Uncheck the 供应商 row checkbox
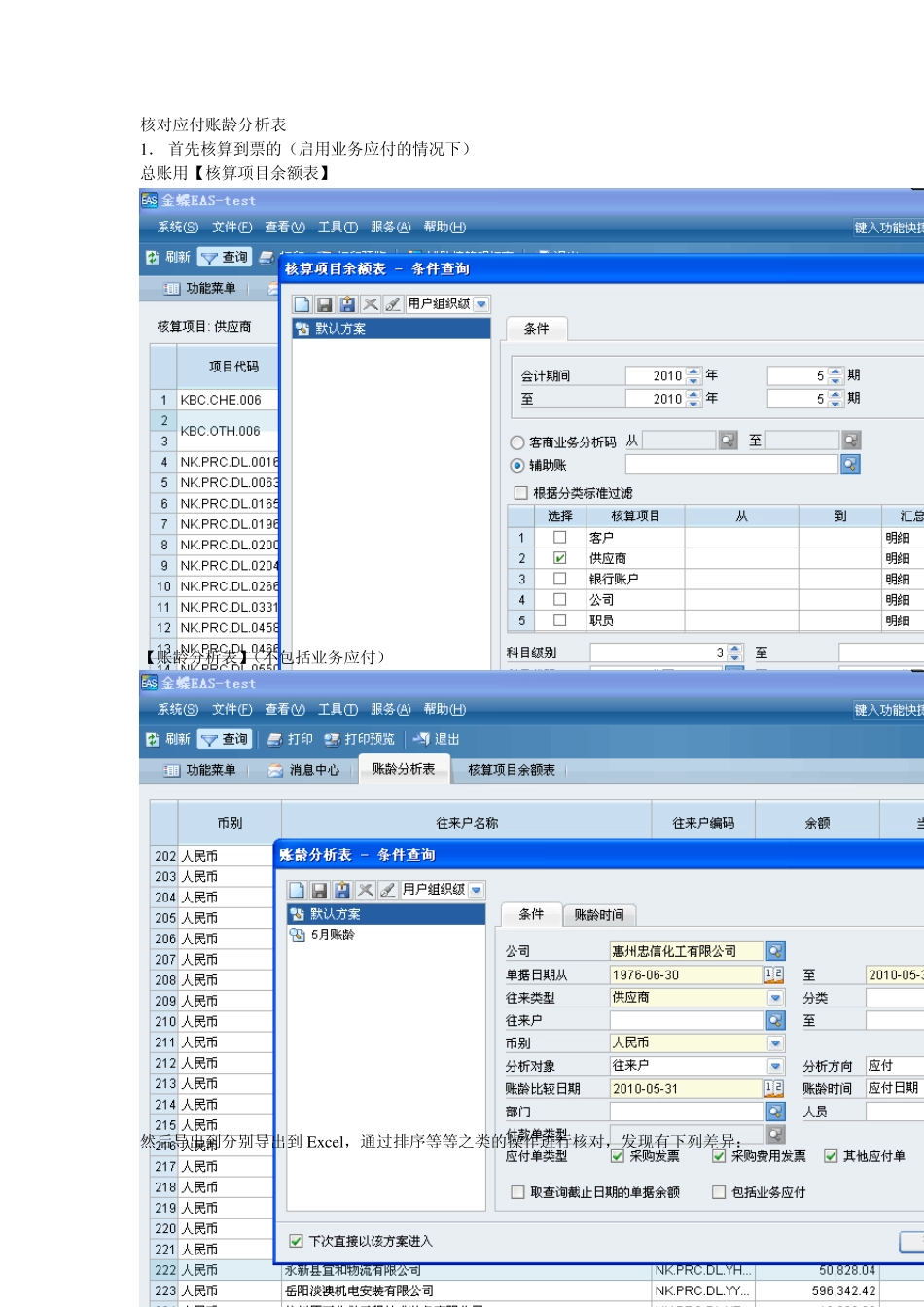Viewport: 924px width, 1307px height. 559,558
